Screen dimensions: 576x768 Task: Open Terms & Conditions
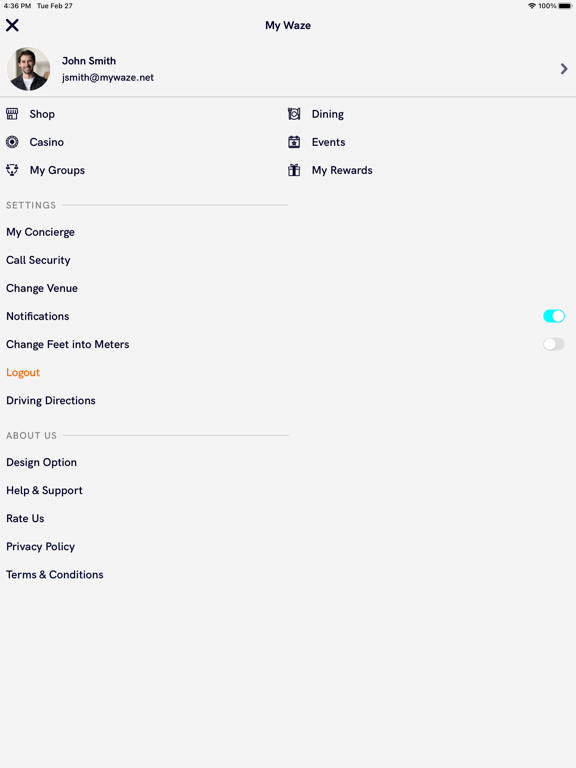(x=54, y=575)
